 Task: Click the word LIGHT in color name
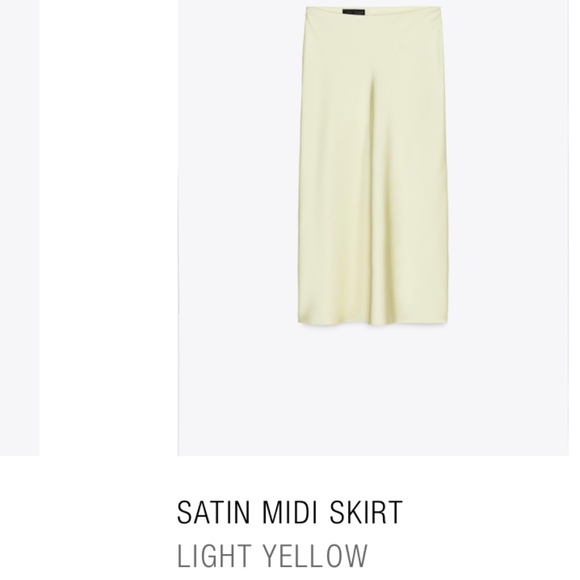pos(215,555)
